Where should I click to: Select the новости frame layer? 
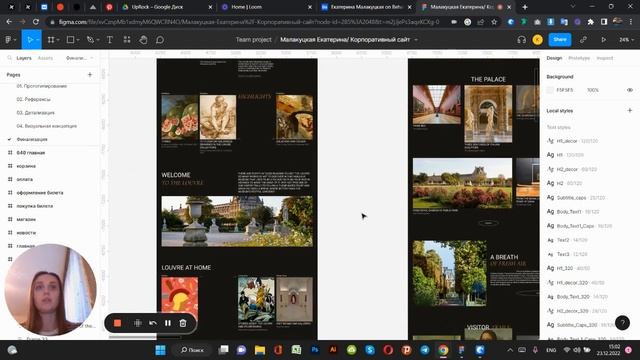coord(26,233)
